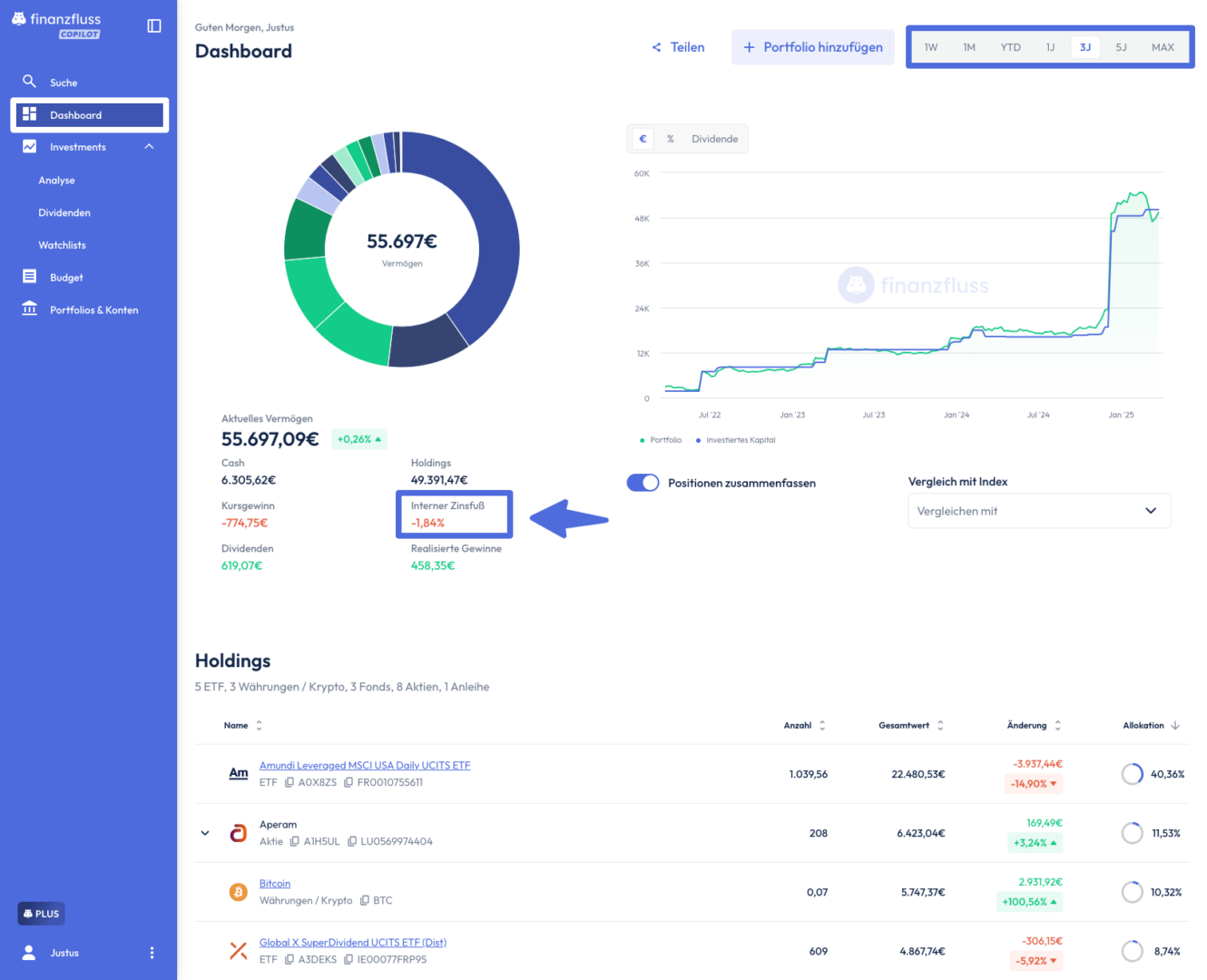
Task: Click the bank building icon
Action: (30, 309)
